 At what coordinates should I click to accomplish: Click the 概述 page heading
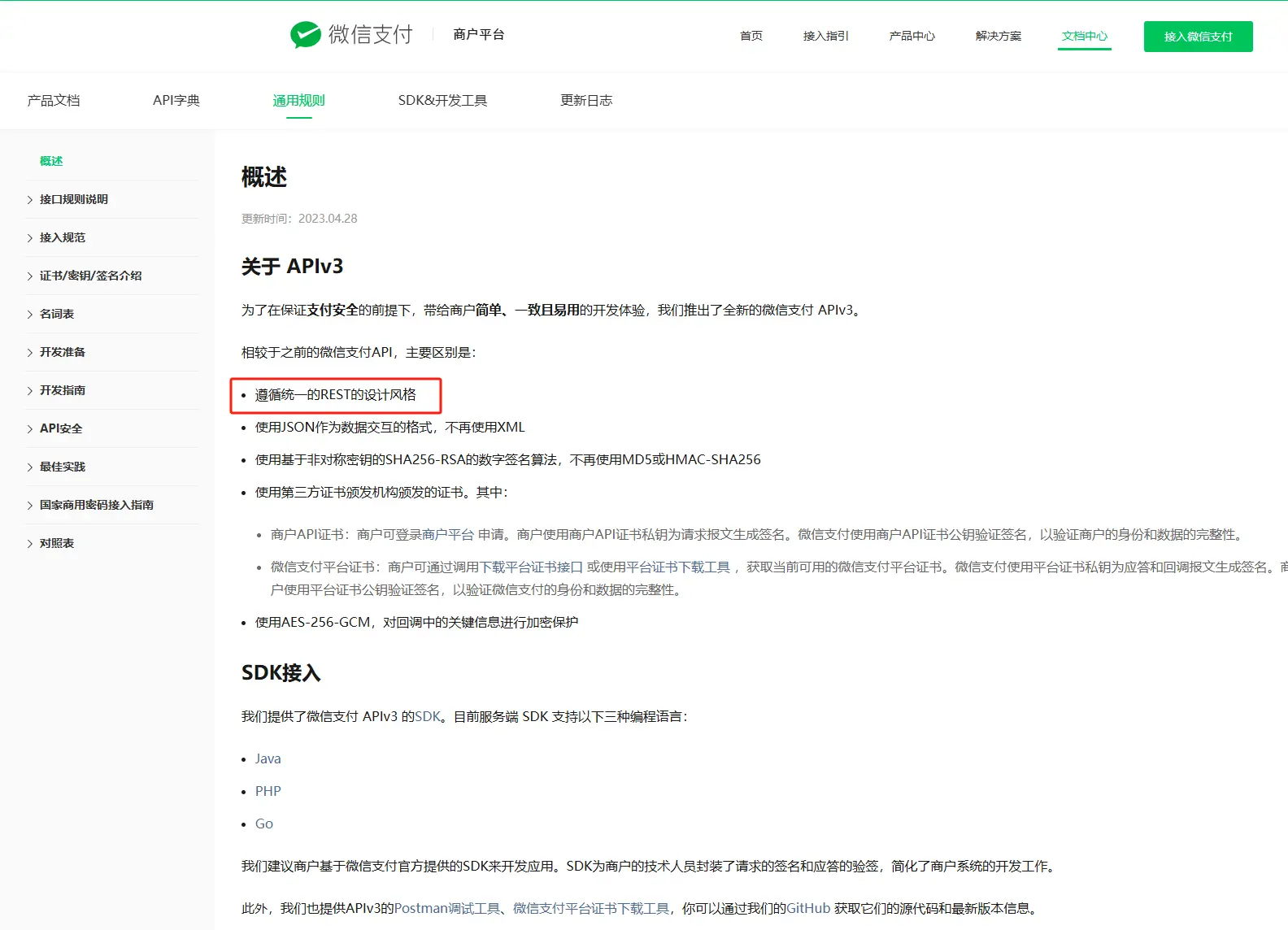click(264, 176)
